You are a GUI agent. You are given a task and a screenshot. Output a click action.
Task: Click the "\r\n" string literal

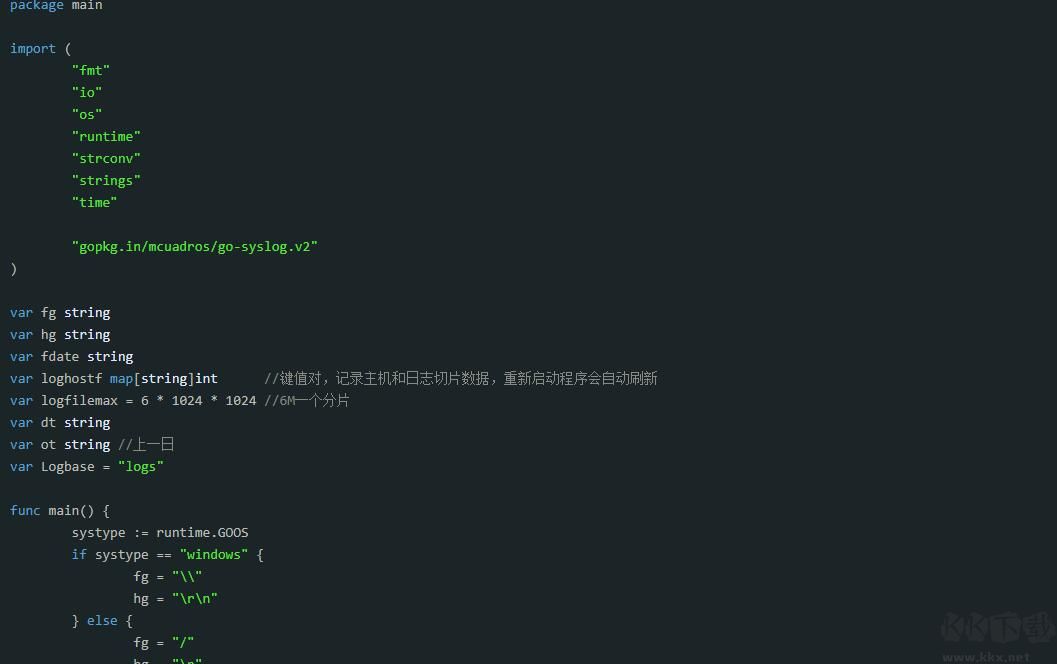coord(194,598)
